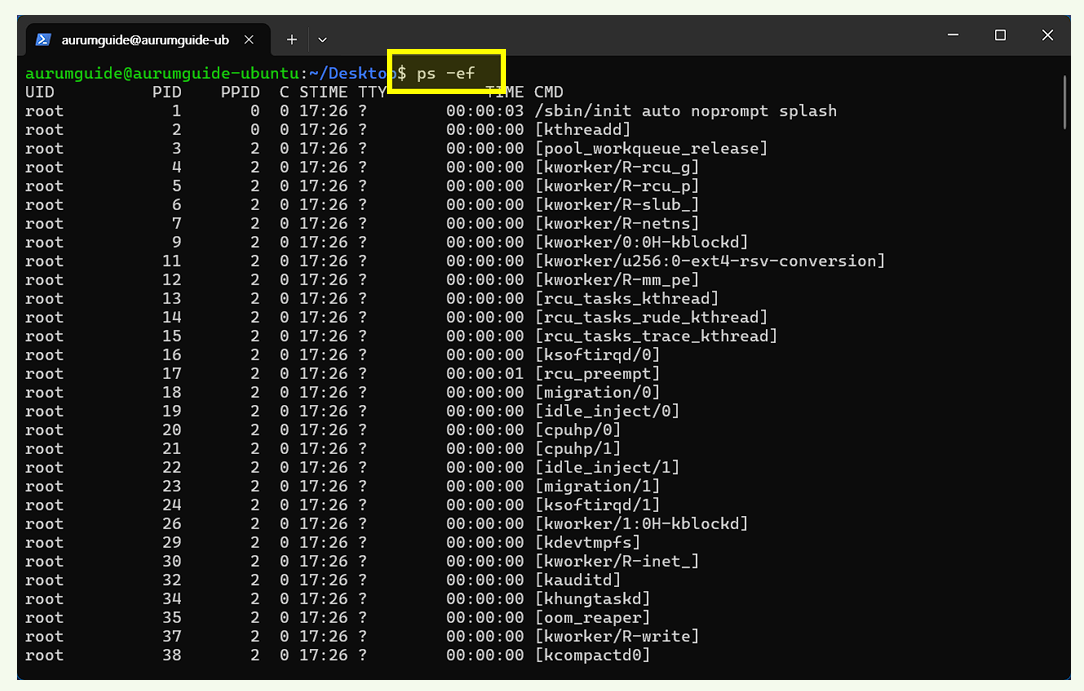Click the [pool_workqueue_release] entry
The height and width of the screenshot is (691, 1084).
click(651, 148)
